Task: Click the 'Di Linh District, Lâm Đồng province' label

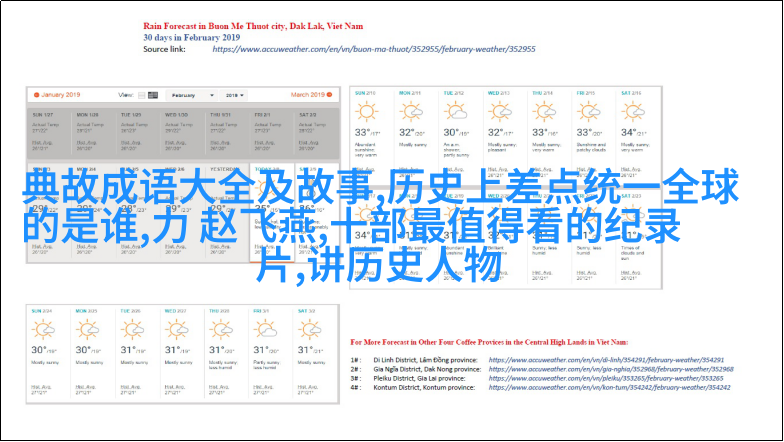Action: click(425, 360)
